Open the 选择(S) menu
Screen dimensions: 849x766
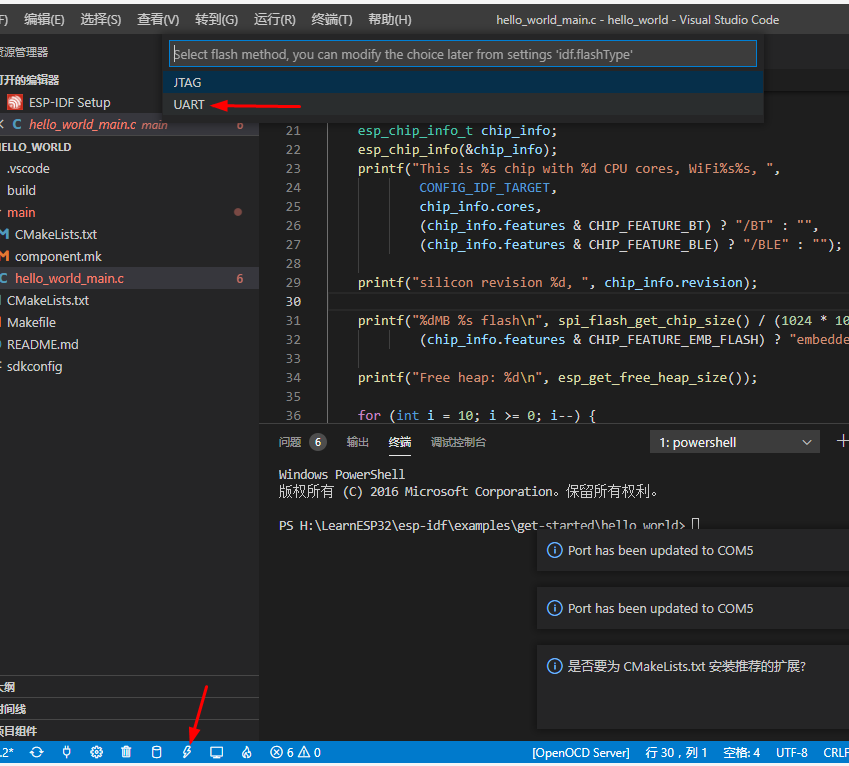pyautogui.click(x=101, y=20)
